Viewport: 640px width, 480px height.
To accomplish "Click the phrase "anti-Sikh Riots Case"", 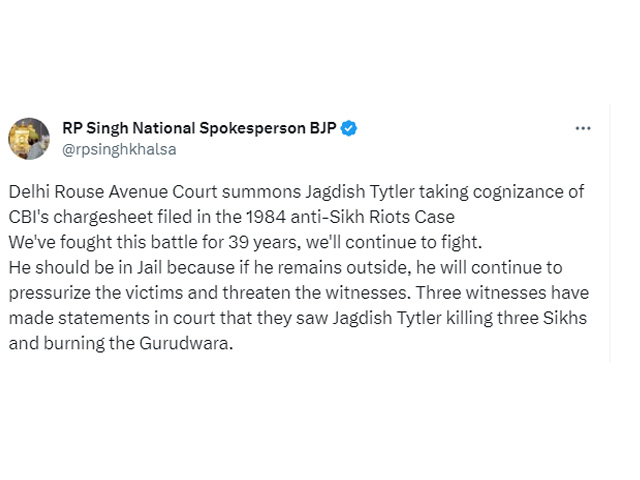I will click(x=373, y=217).
